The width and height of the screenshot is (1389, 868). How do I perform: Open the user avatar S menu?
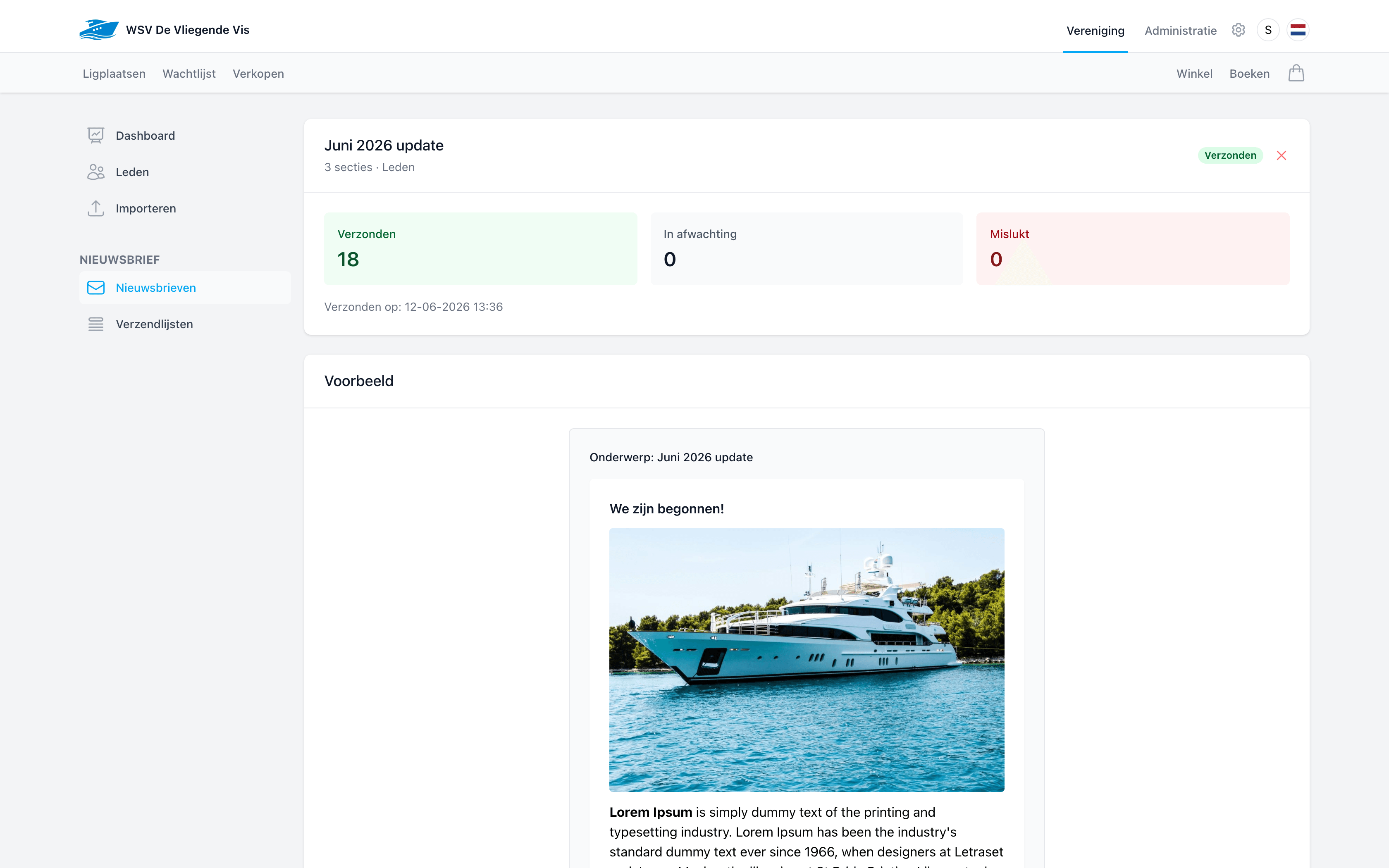1268,30
